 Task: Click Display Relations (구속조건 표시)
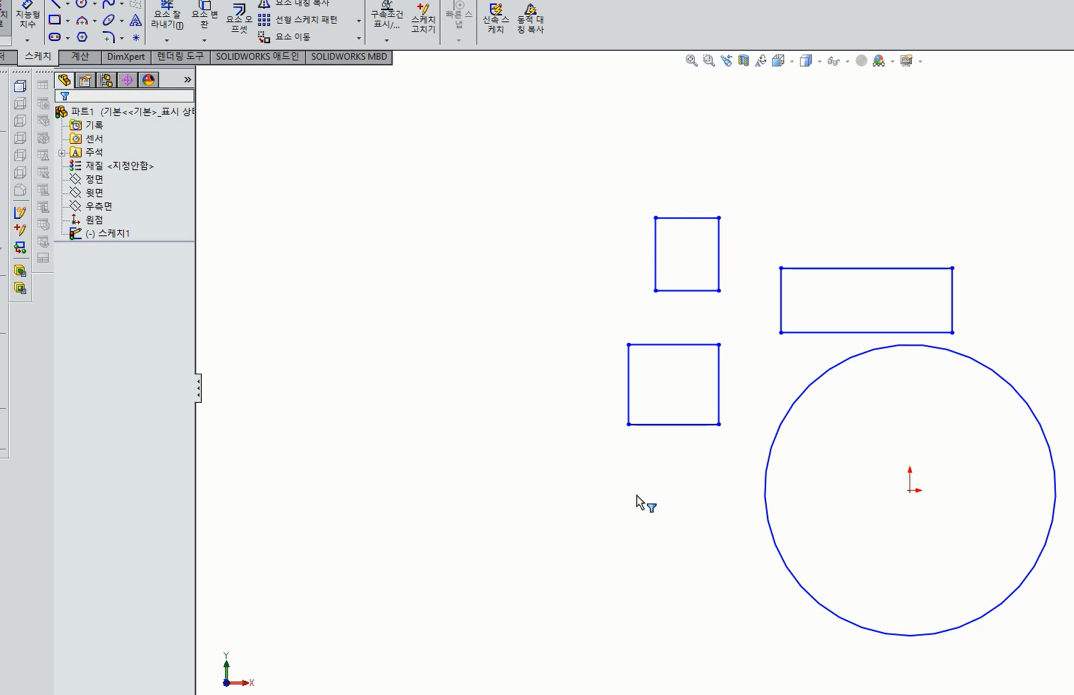pyautogui.click(x=386, y=16)
